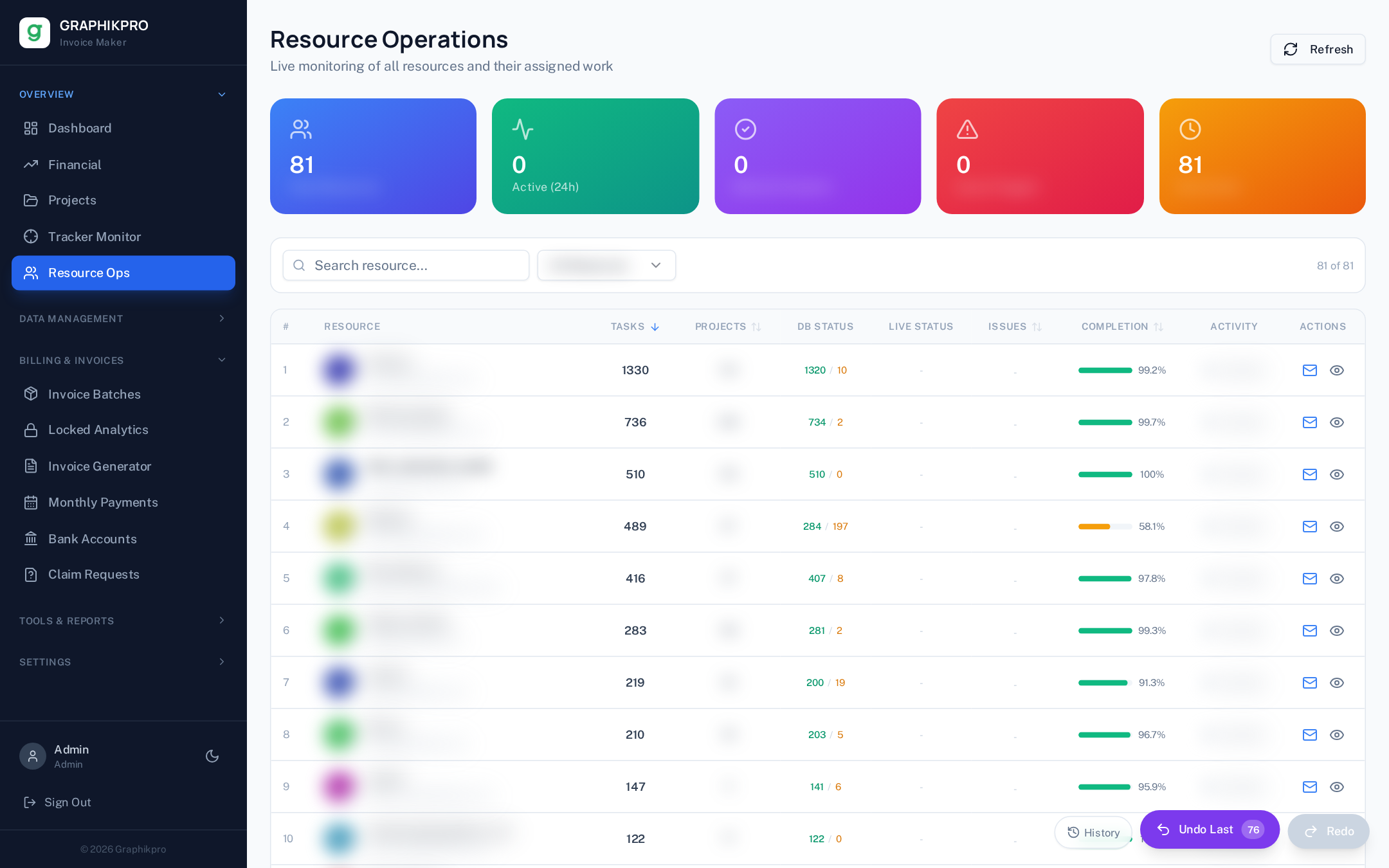Click the 99.2% completion progress bar

point(1105,370)
